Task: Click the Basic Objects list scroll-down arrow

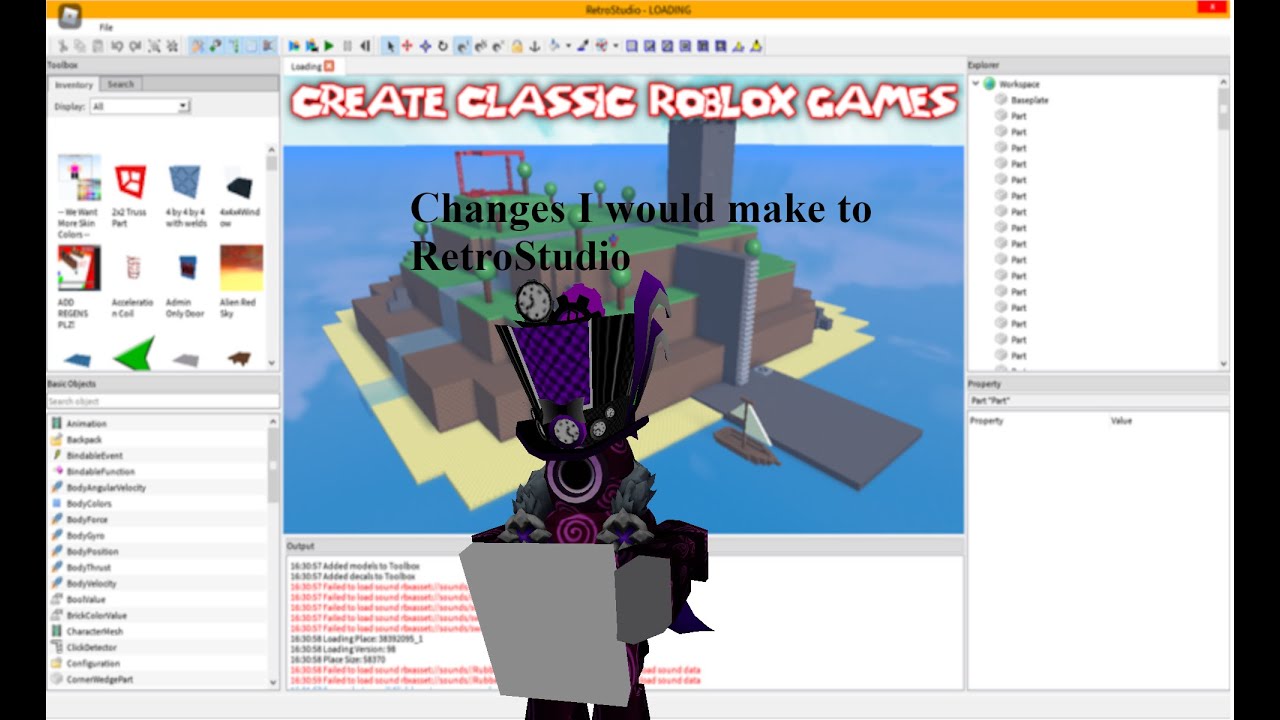Action: click(274, 682)
